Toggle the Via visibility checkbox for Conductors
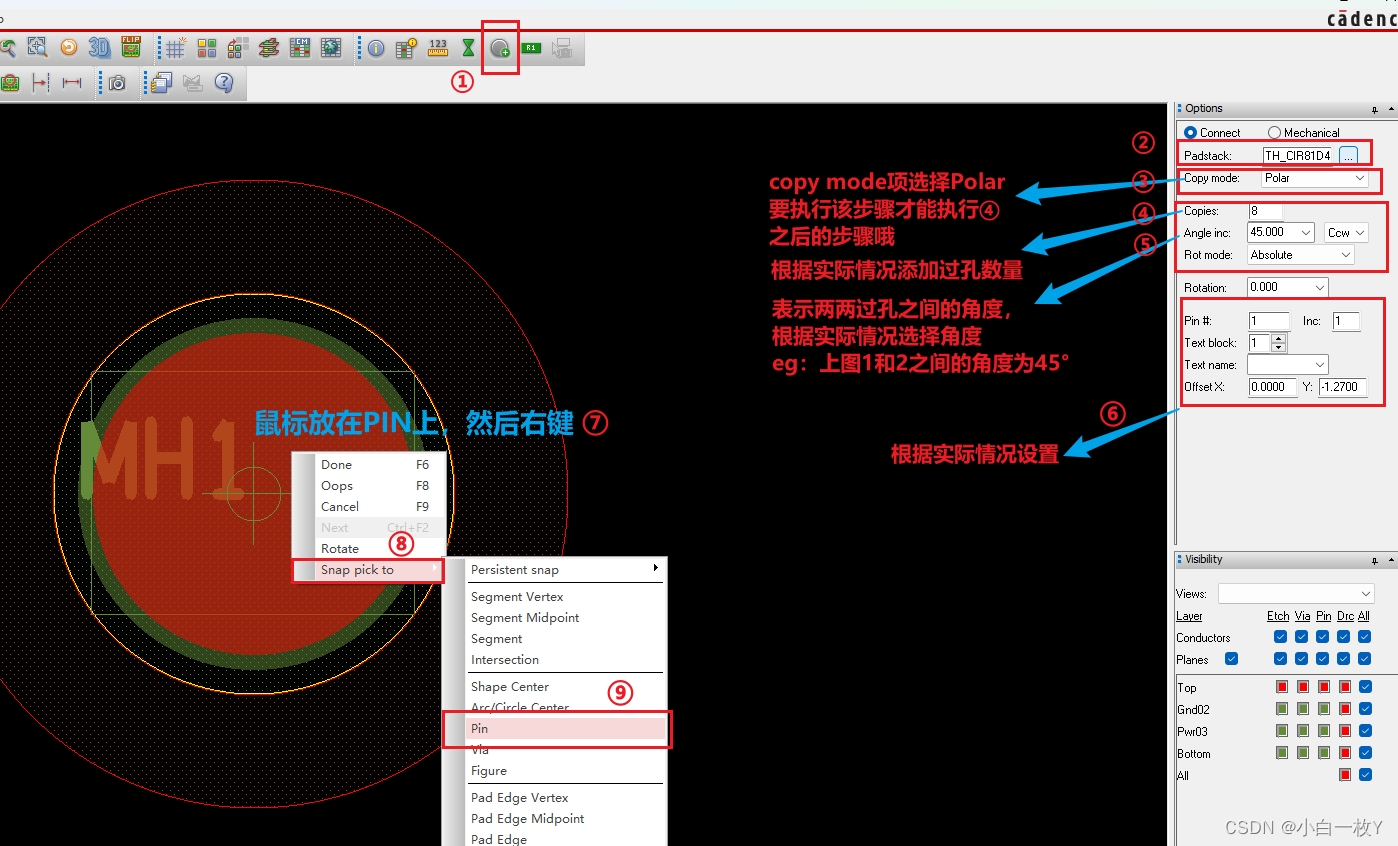The image size is (1398, 846). 1301,637
